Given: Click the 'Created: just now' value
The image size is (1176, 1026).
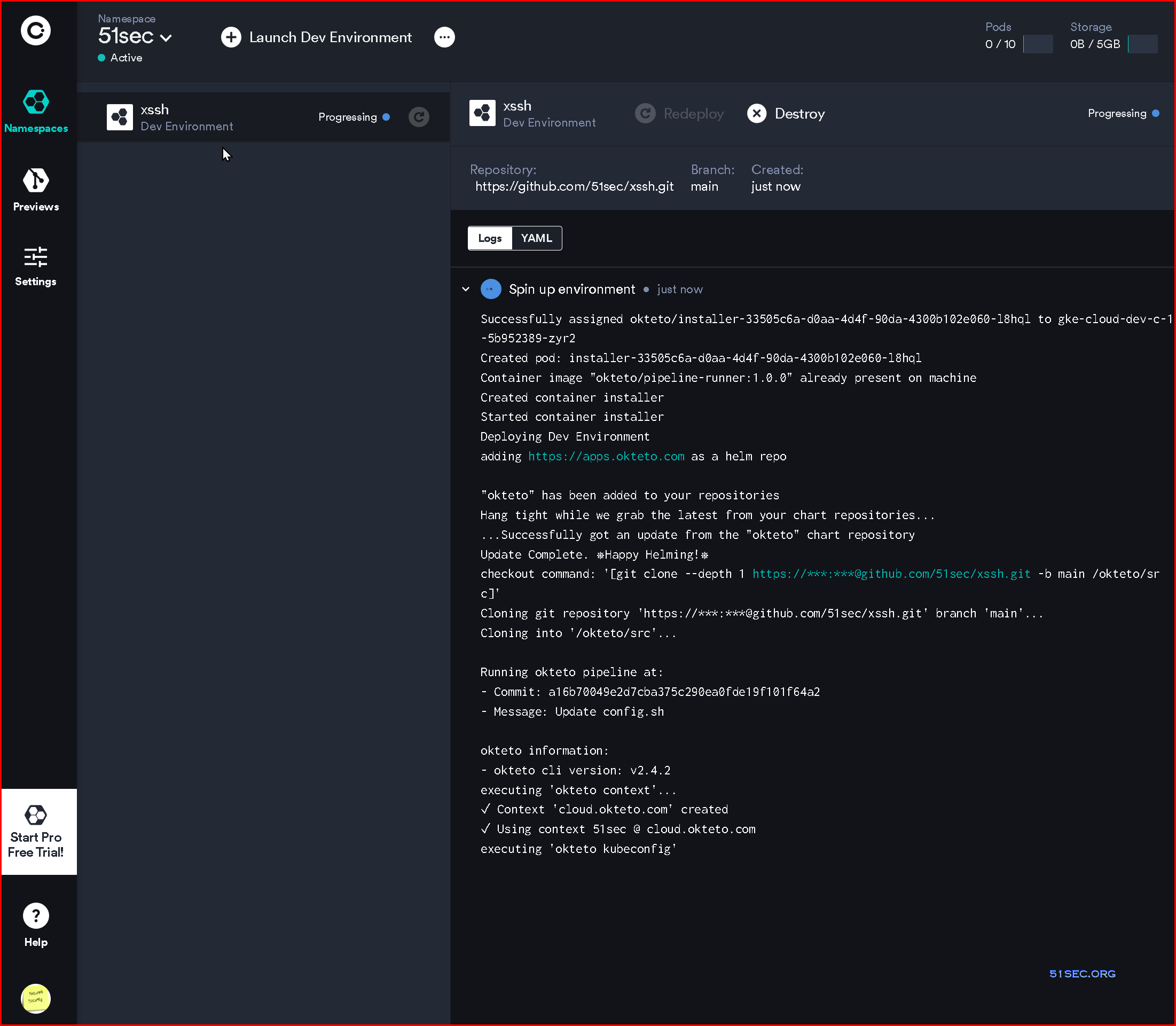Looking at the screenshot, I should coord(776,186).
